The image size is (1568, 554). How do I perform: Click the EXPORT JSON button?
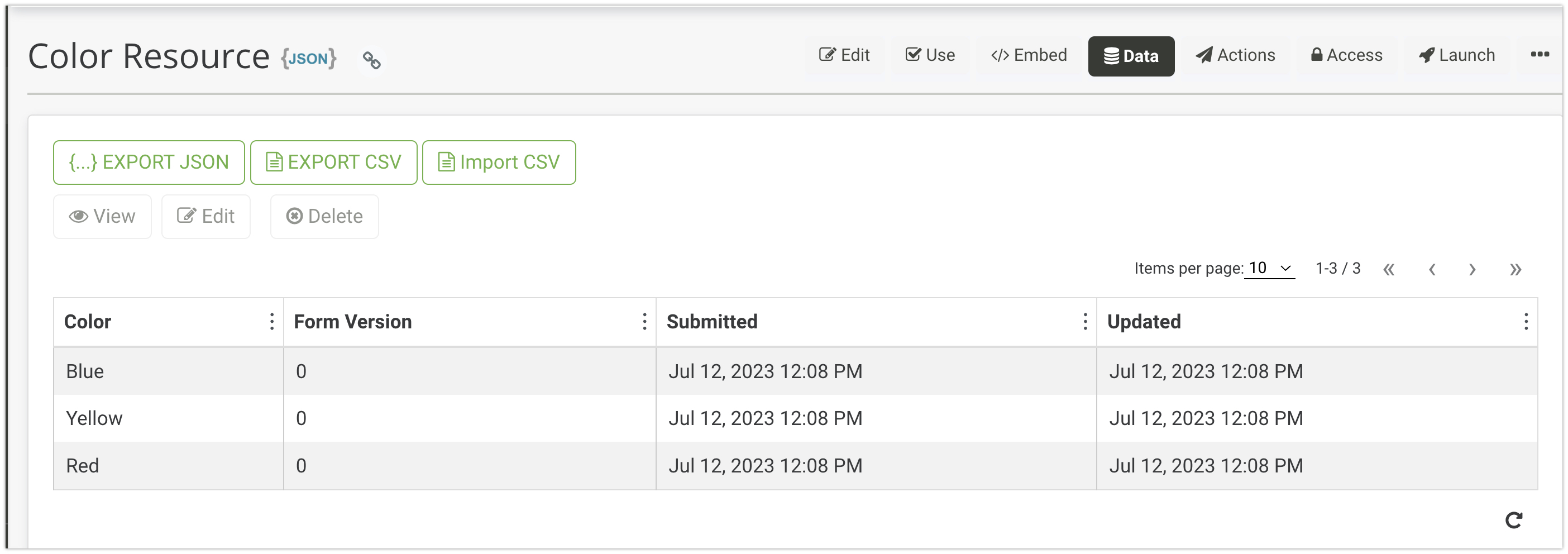coord(149,163)
